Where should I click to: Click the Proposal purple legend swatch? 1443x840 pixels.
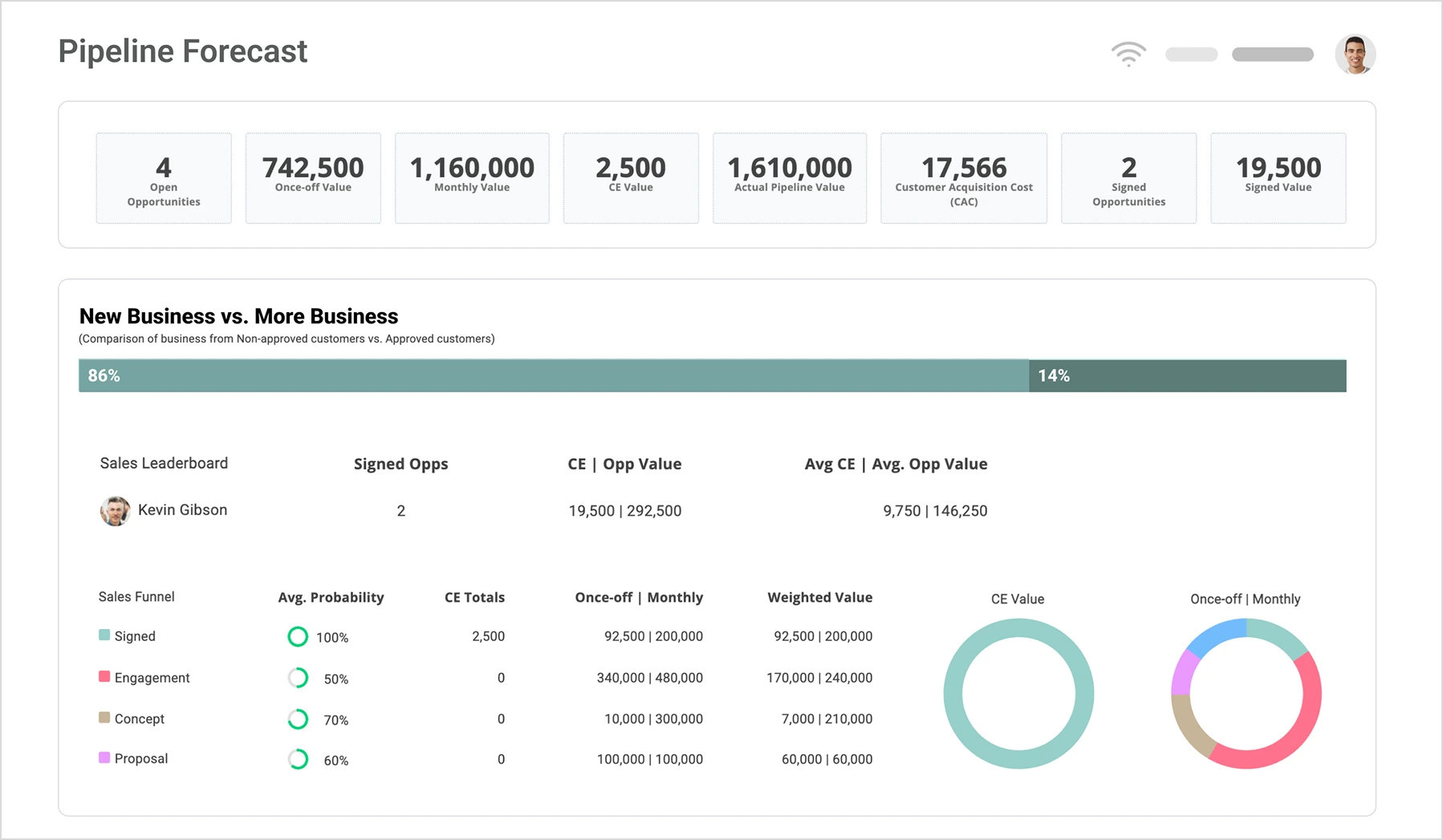104,757
